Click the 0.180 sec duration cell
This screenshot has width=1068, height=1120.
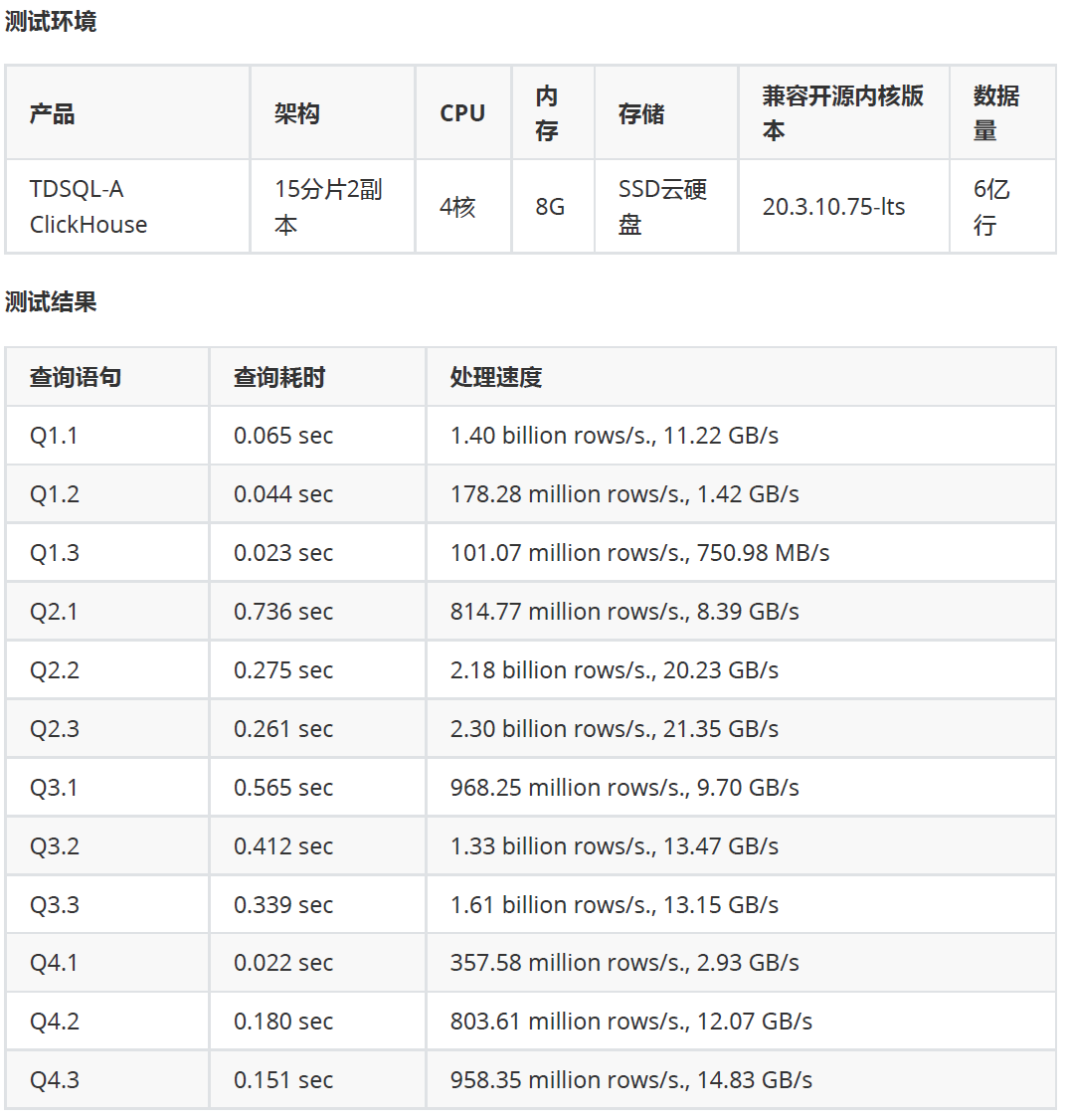(317, 1021)
